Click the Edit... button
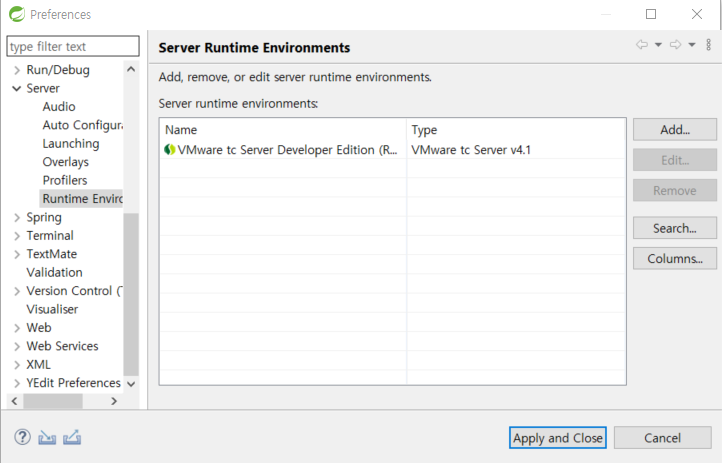 pos(675,160)
